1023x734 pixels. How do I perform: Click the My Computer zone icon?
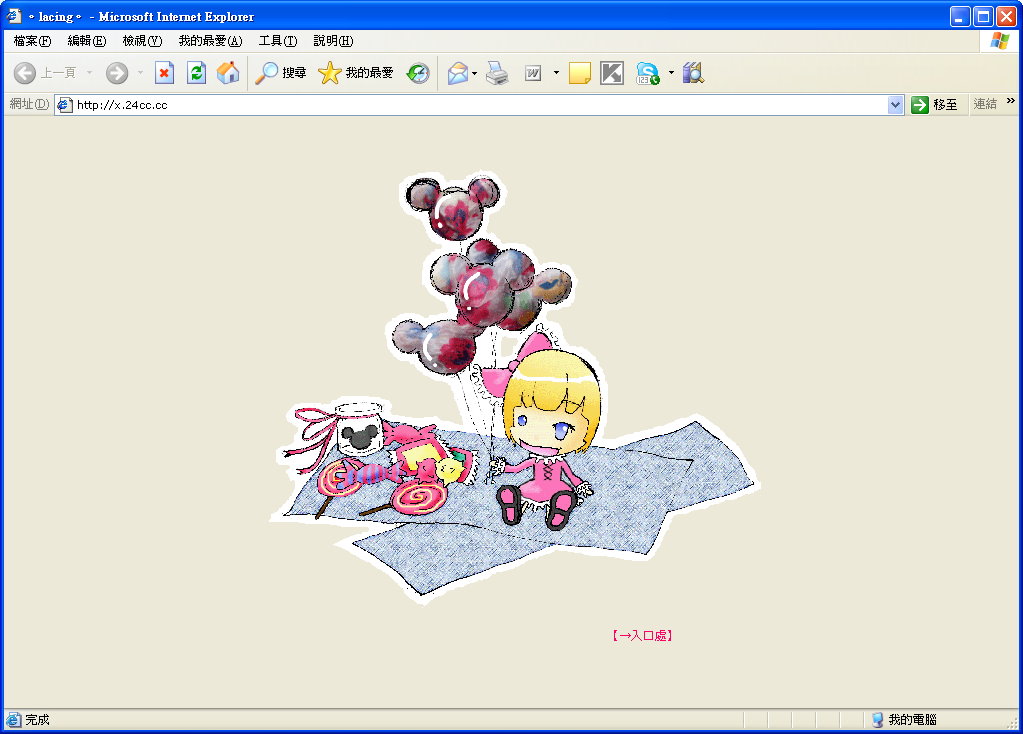pos(878,720)
